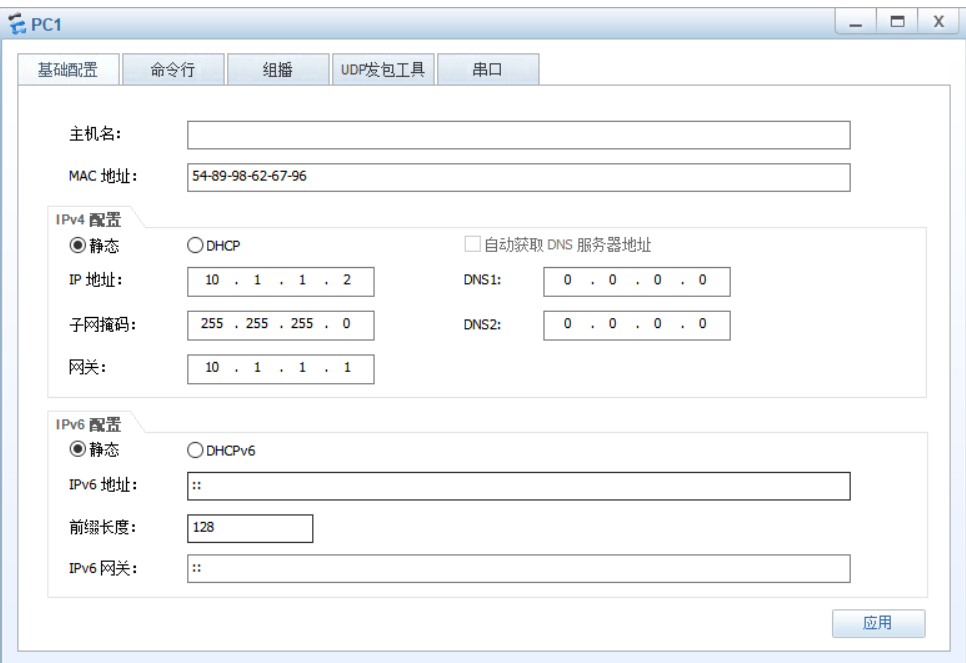Click the 前缀长度 field showing 128
The height and width of the screenshot is (663, 966).
[250, 528]
